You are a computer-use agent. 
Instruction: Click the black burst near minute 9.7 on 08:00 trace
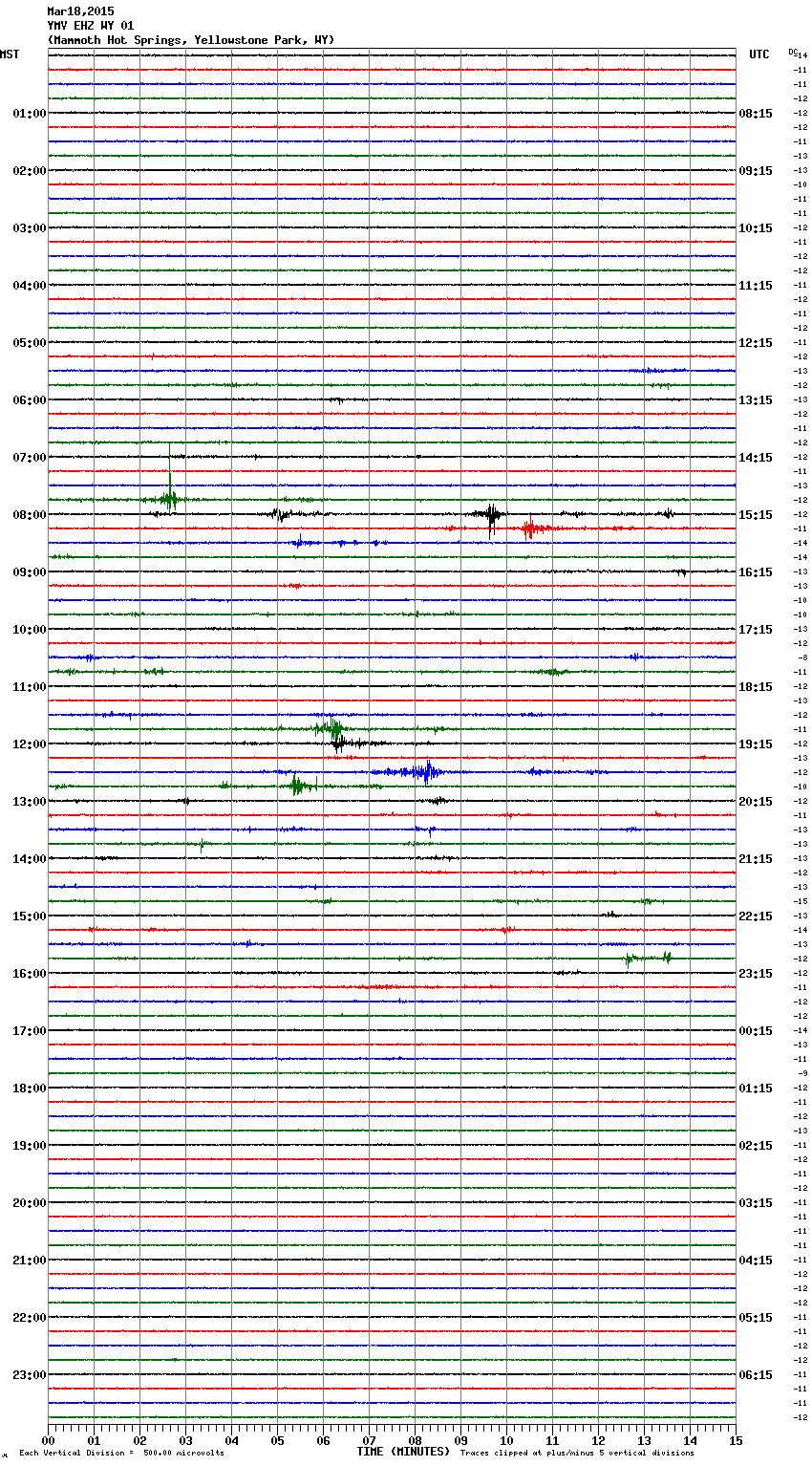pyautogui.click(x=491, y=517)
